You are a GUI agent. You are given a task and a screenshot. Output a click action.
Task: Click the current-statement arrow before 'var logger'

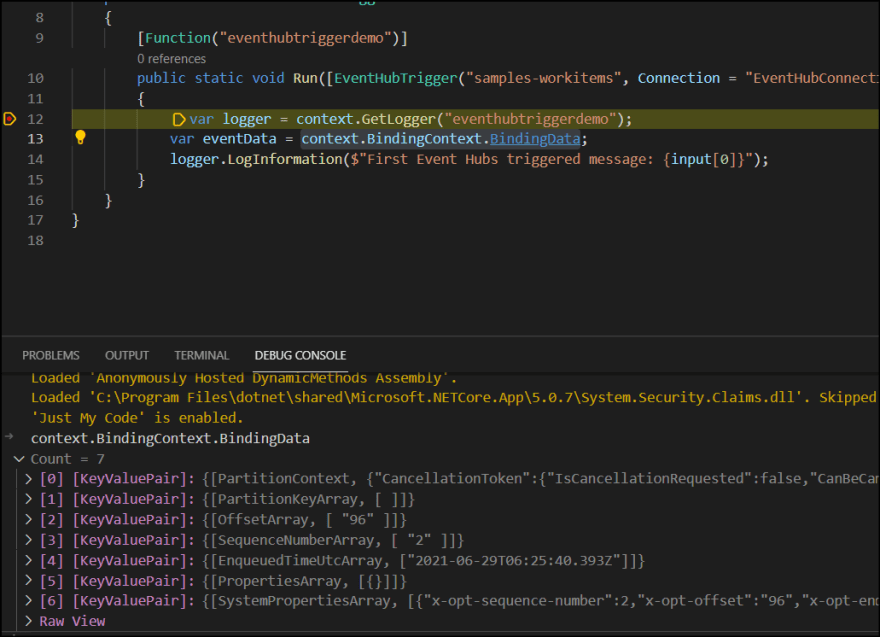click(178, 120)
